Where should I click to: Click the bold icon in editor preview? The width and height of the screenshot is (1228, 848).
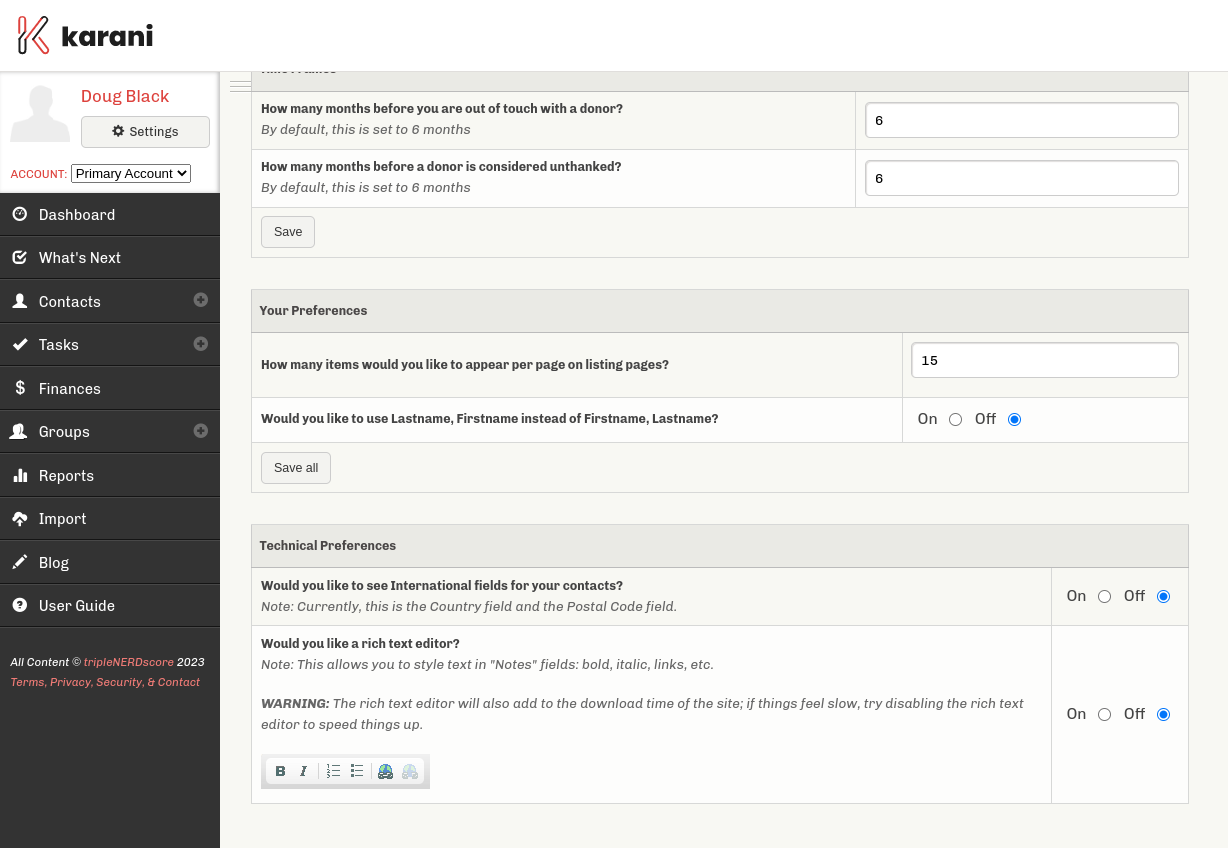[280, 771]
